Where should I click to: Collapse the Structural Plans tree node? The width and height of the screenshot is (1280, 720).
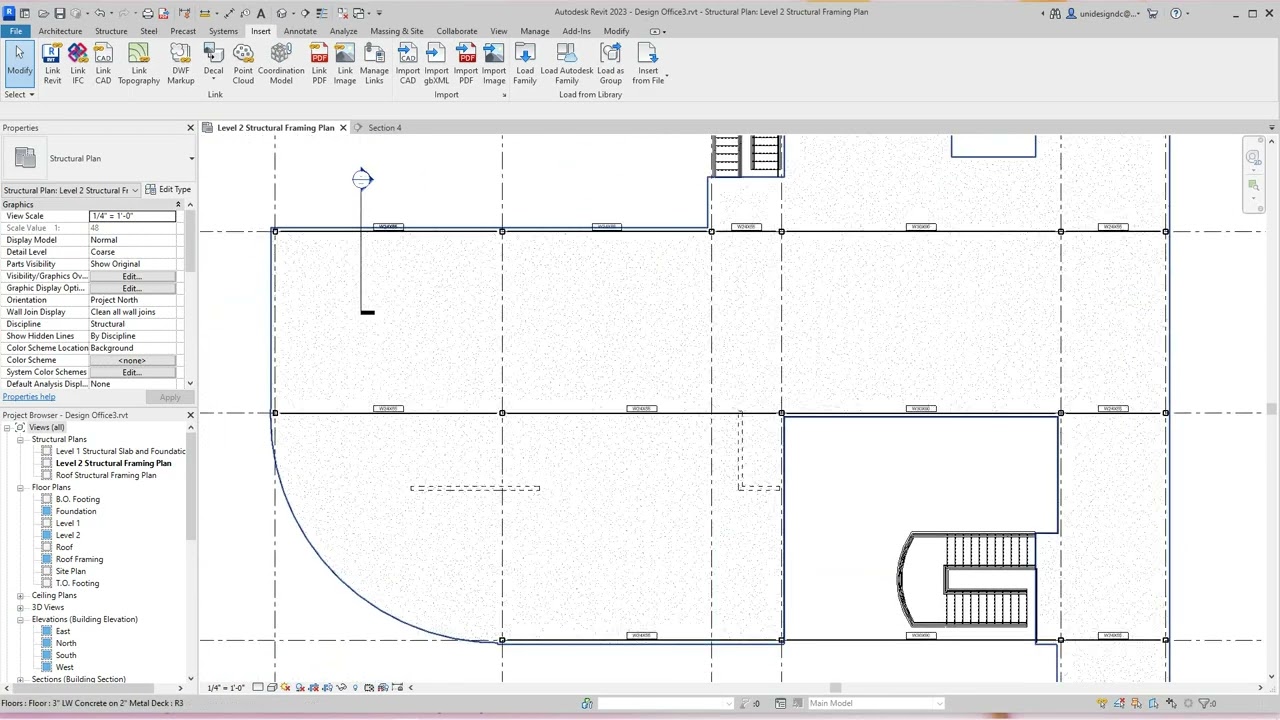tap(20, 439)
